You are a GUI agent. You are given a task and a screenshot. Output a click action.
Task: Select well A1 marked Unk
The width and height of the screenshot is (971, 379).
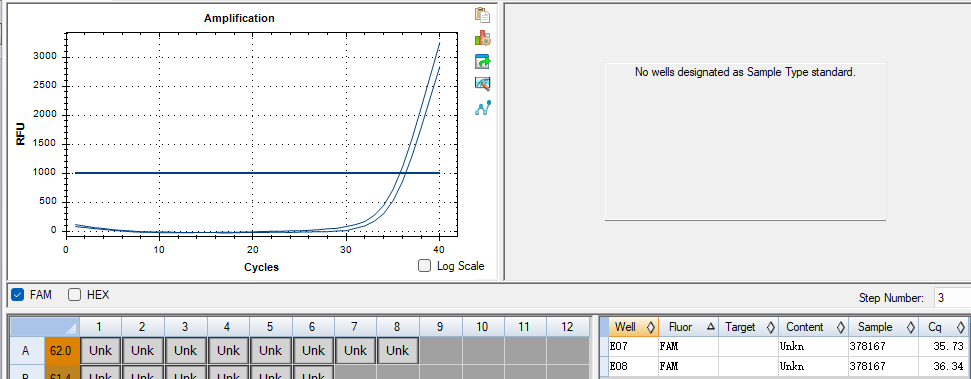pyautogui.click(x=100, y=351)
